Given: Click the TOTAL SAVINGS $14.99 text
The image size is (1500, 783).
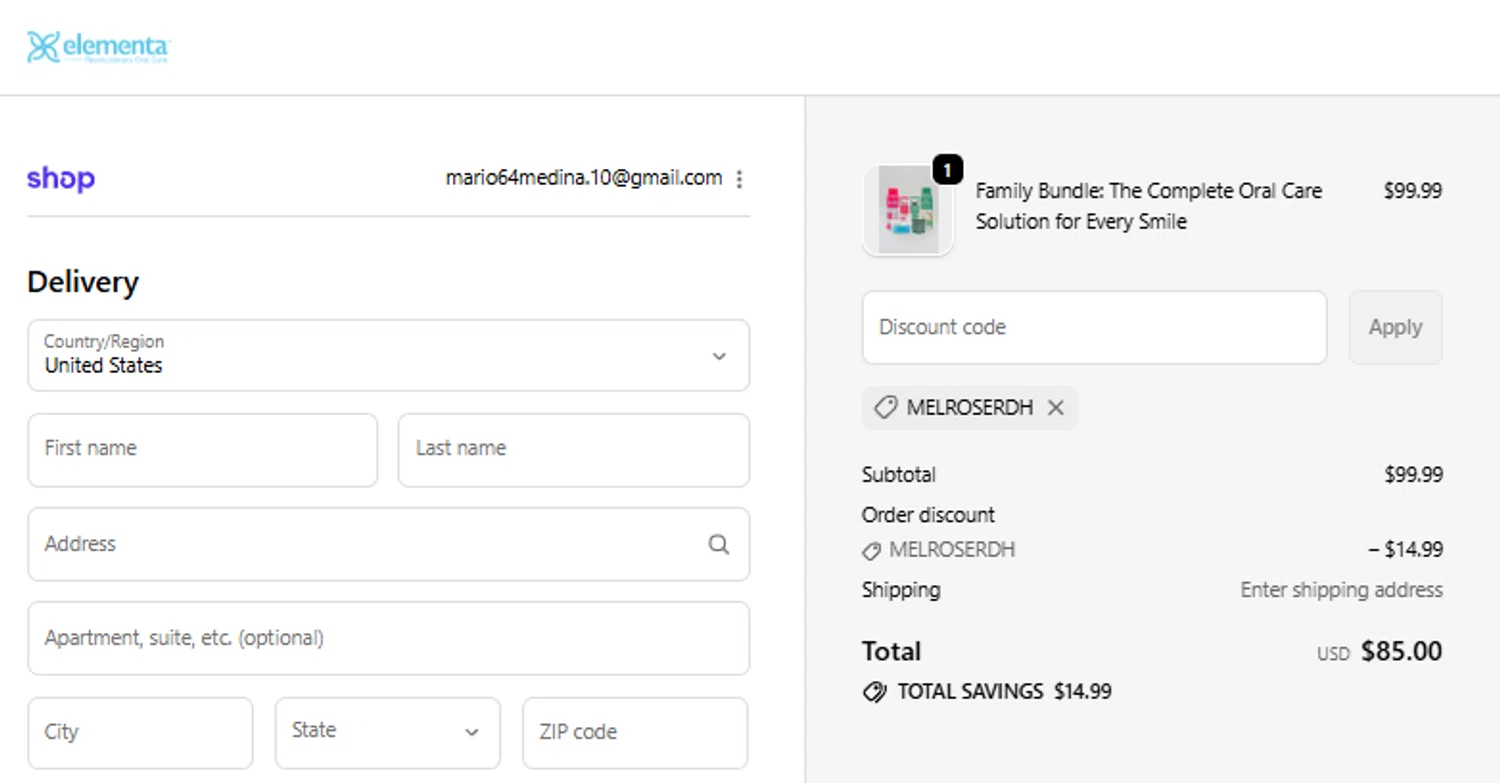Looking at the screenshot, I should [x=1004, y=692].
